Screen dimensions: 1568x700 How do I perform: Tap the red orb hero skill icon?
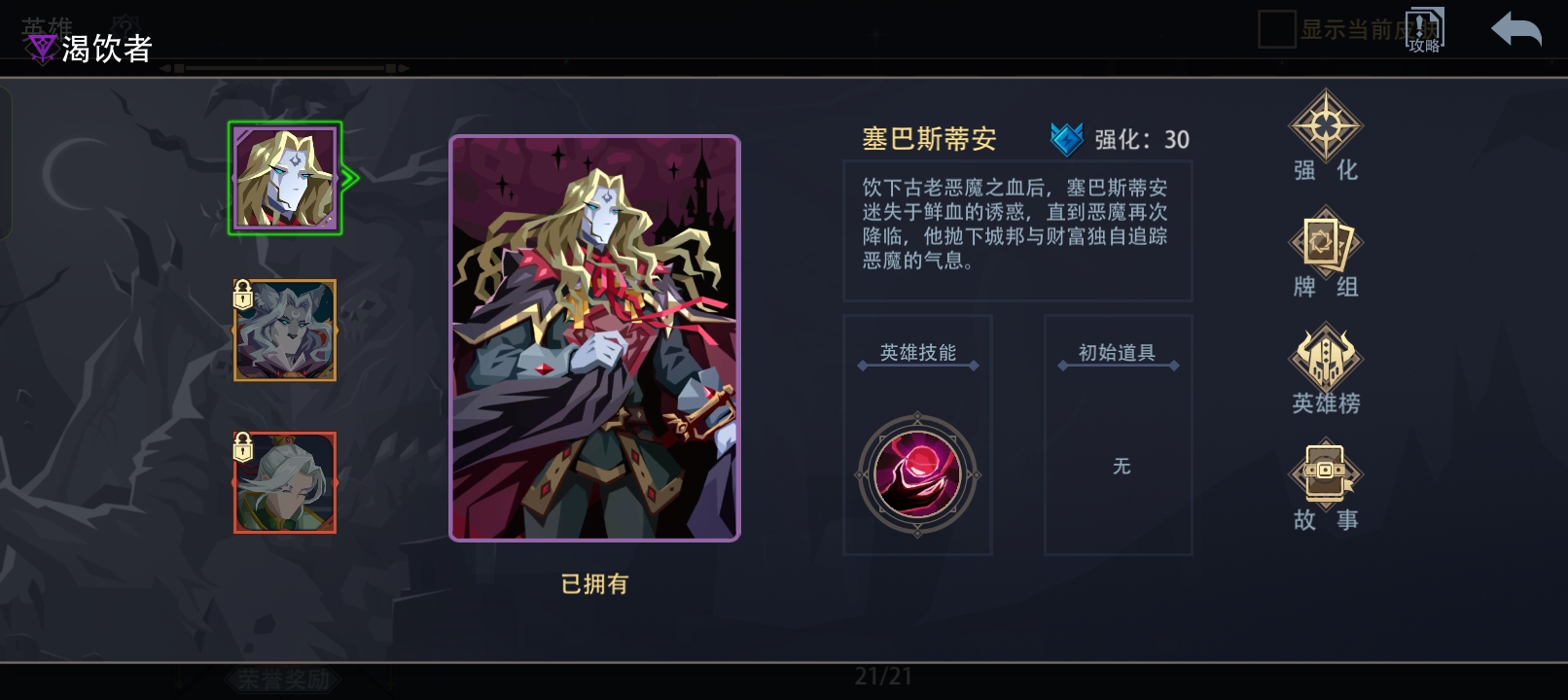pyautogui.click(x=917, y=474)
